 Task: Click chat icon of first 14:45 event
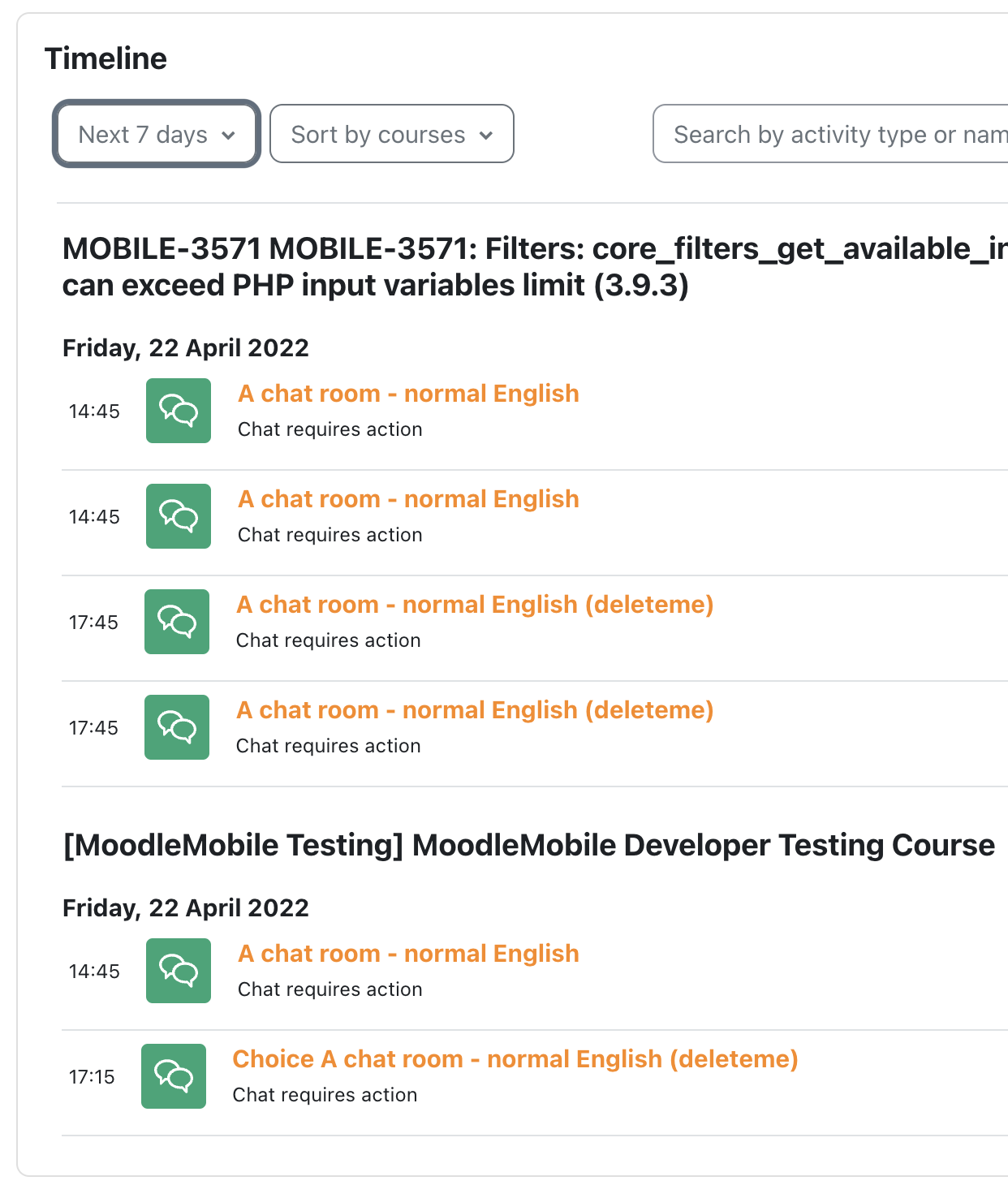(179, 411)
